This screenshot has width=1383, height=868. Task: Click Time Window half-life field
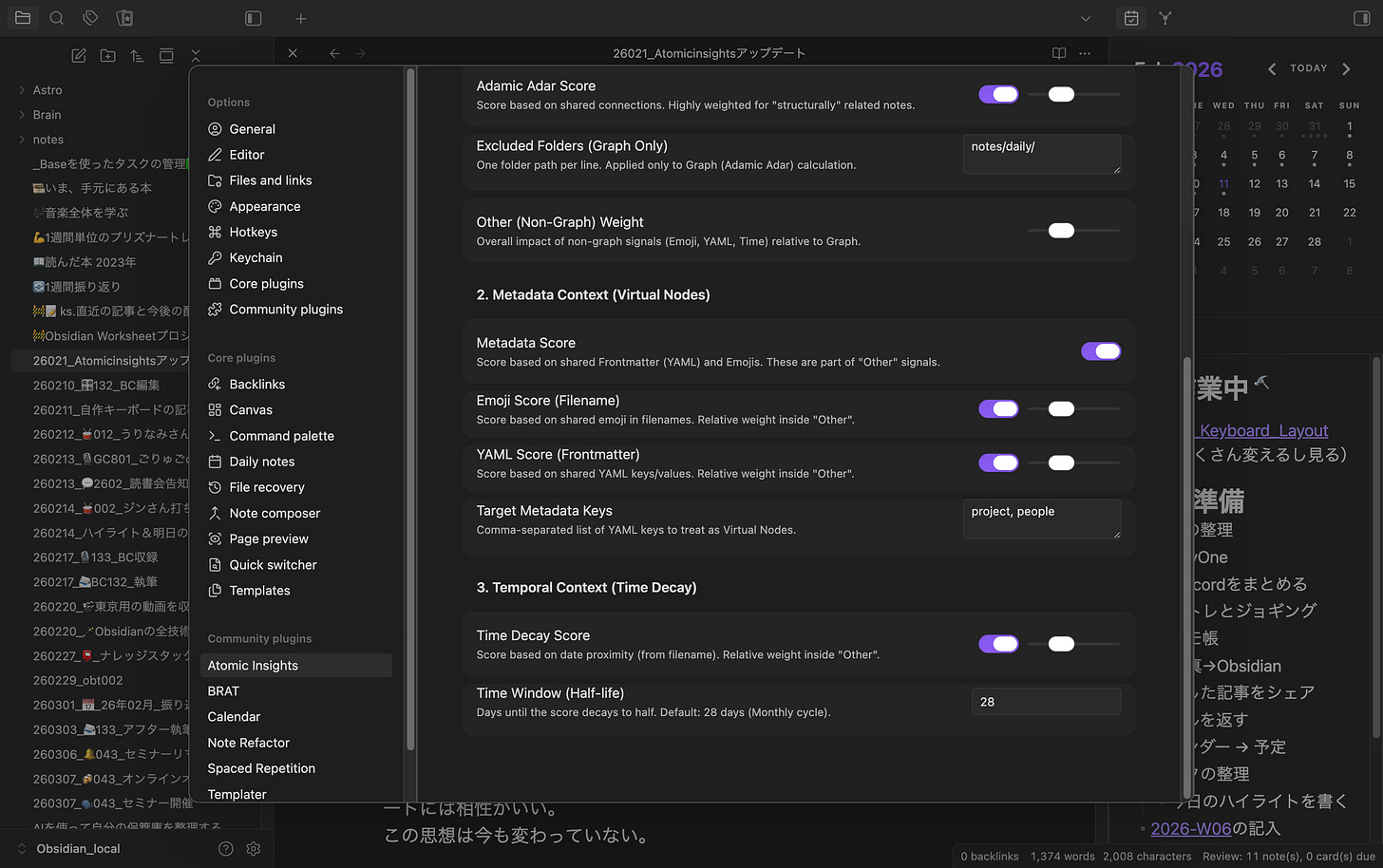click(x=1046, y=702)
